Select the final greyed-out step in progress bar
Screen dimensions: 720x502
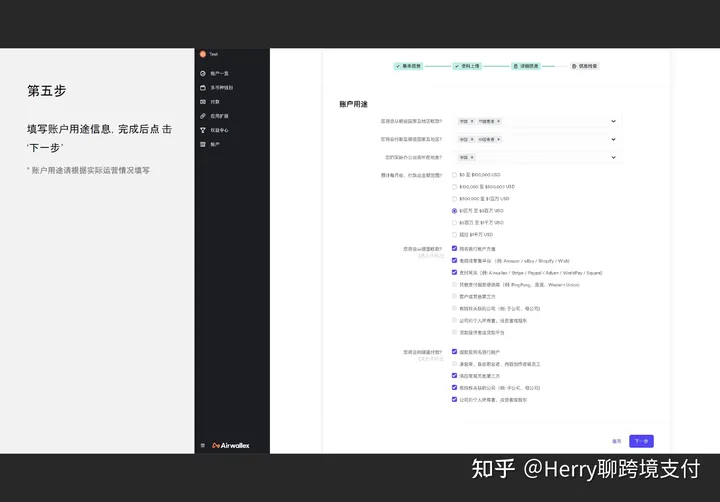585,66
